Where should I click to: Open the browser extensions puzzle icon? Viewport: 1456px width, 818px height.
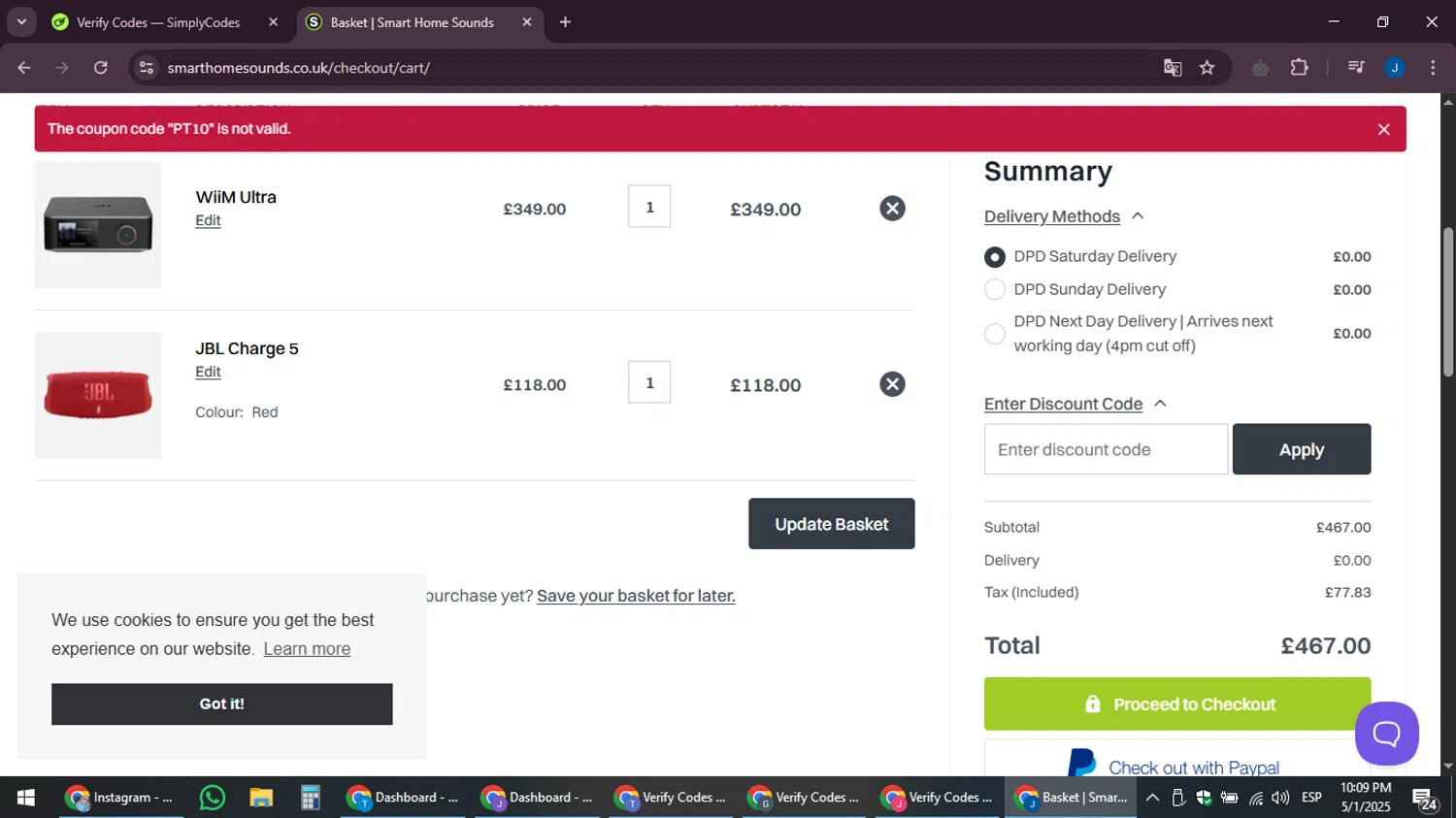(x=1299, y=68)
